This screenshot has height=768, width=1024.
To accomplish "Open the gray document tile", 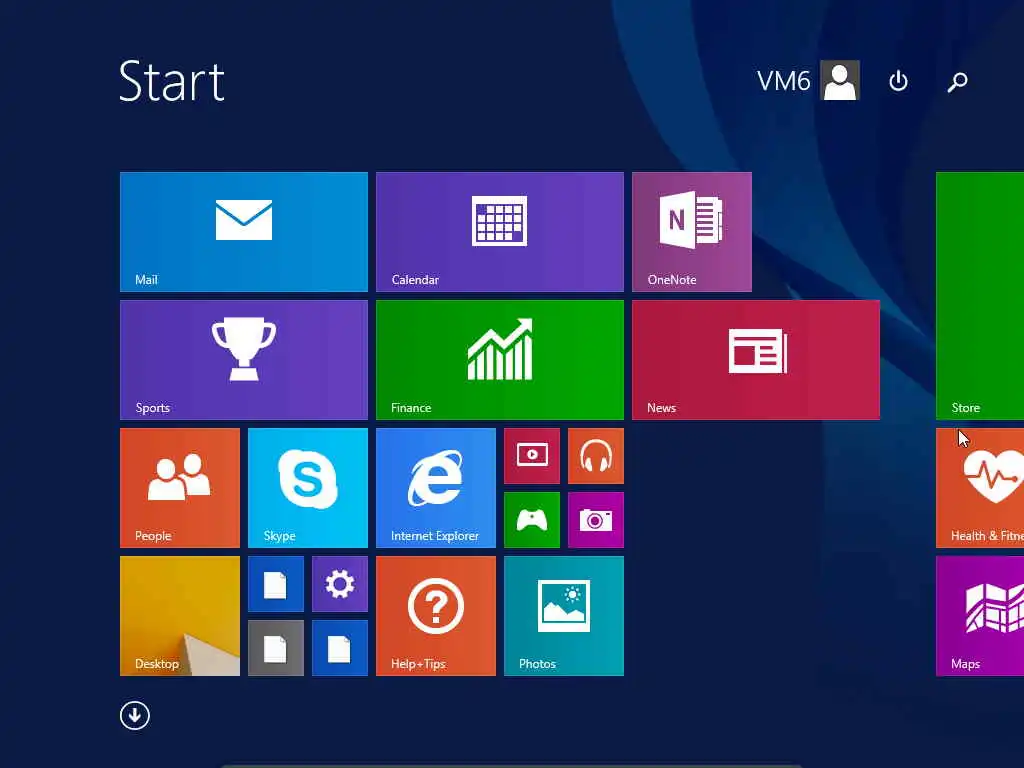I will [x=276, y=648].
